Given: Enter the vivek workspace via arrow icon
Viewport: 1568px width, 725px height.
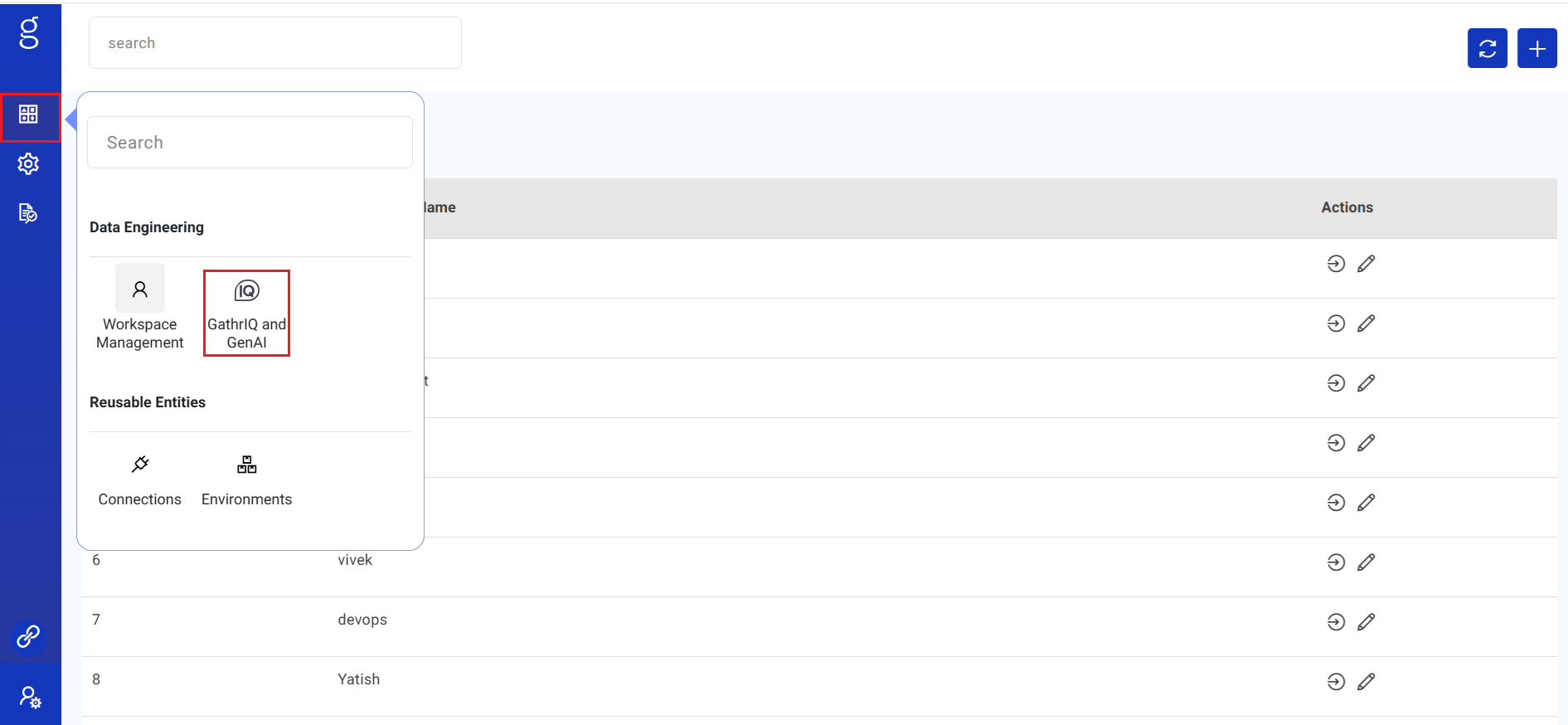Looking at the screenshot, I should (x=1336, y=562).
